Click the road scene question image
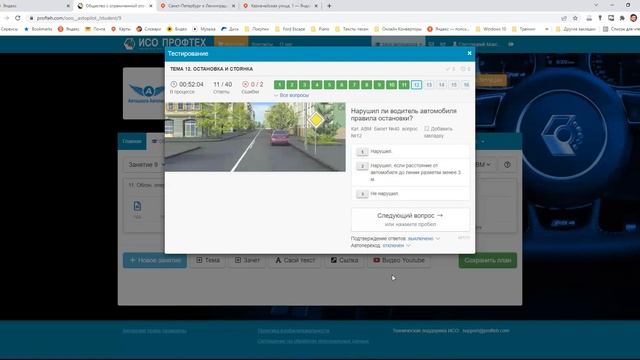Image resolution: width=640 pixels, height=360 pixels. tap(255, 137)
